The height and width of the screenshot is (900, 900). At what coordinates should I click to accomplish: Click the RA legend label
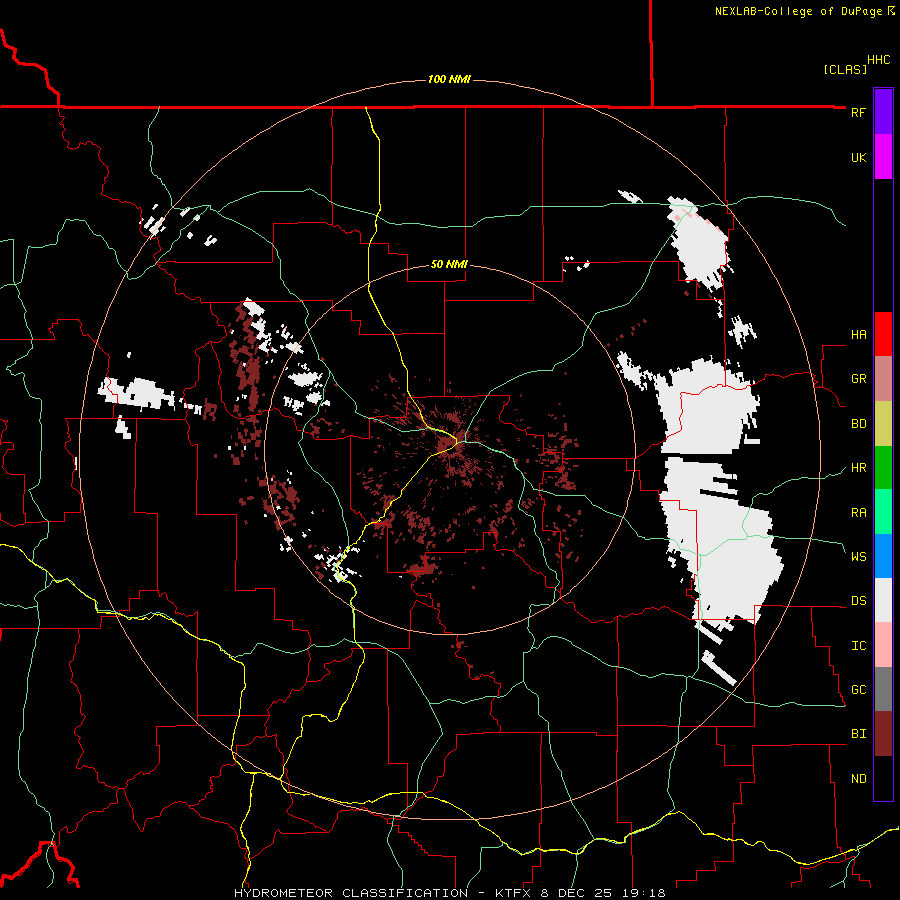[858, 513]
